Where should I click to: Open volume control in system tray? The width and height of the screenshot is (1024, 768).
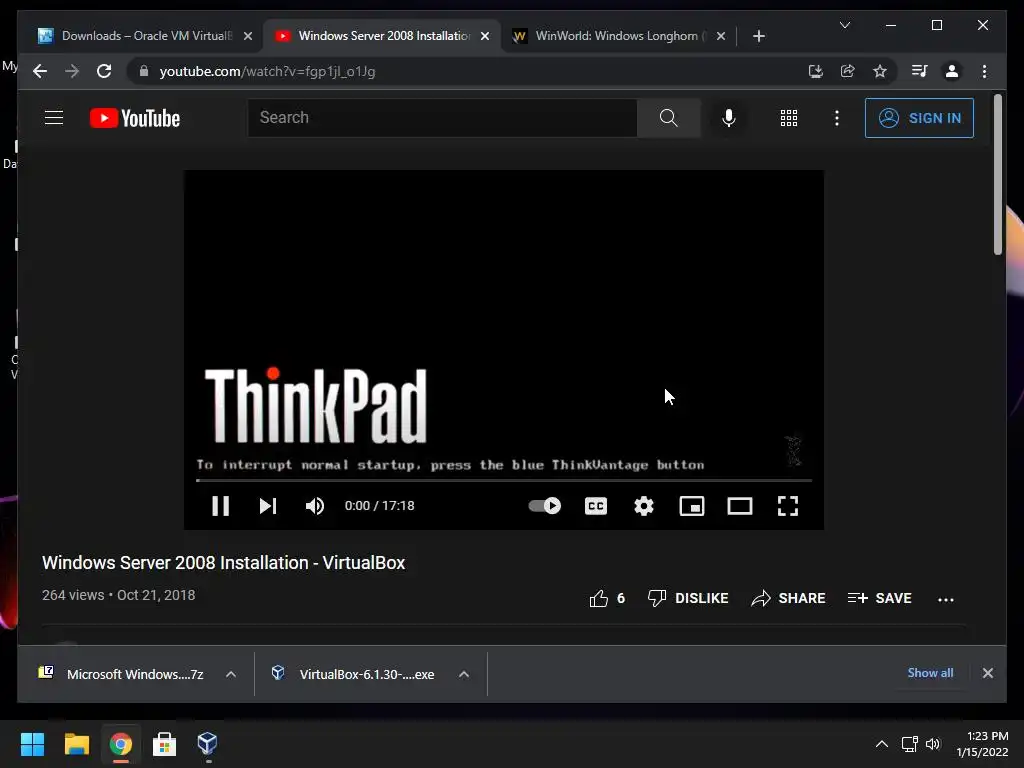point(933,744)
